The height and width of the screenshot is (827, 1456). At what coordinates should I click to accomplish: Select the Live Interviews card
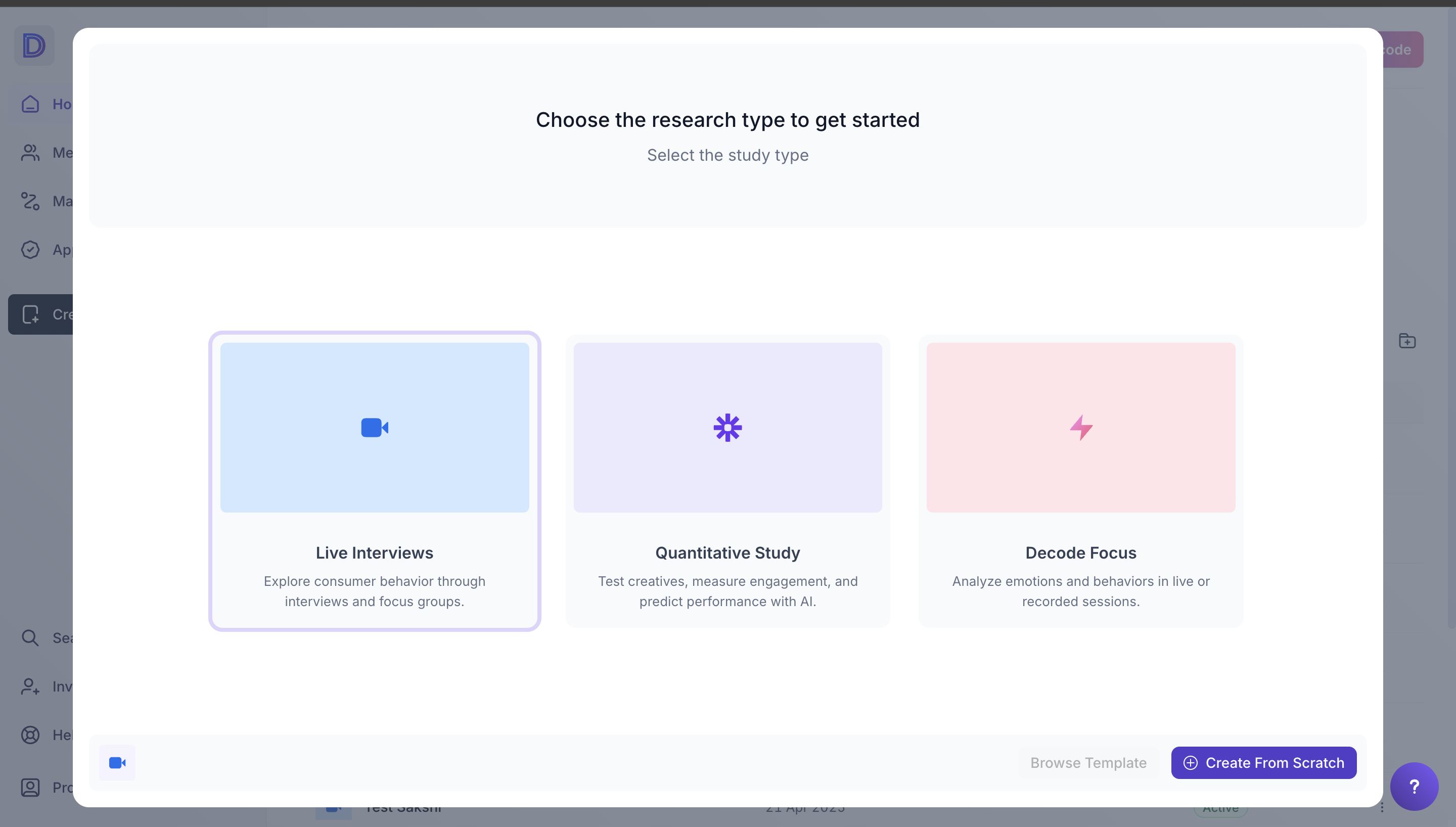tap(374, 481)
